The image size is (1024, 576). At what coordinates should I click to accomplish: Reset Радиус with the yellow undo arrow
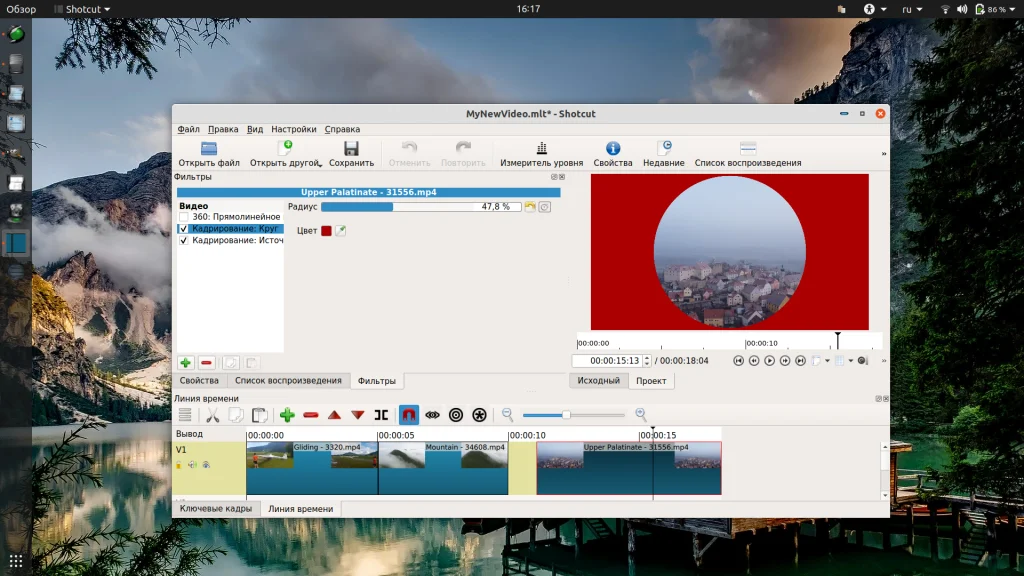coord(531,207)
